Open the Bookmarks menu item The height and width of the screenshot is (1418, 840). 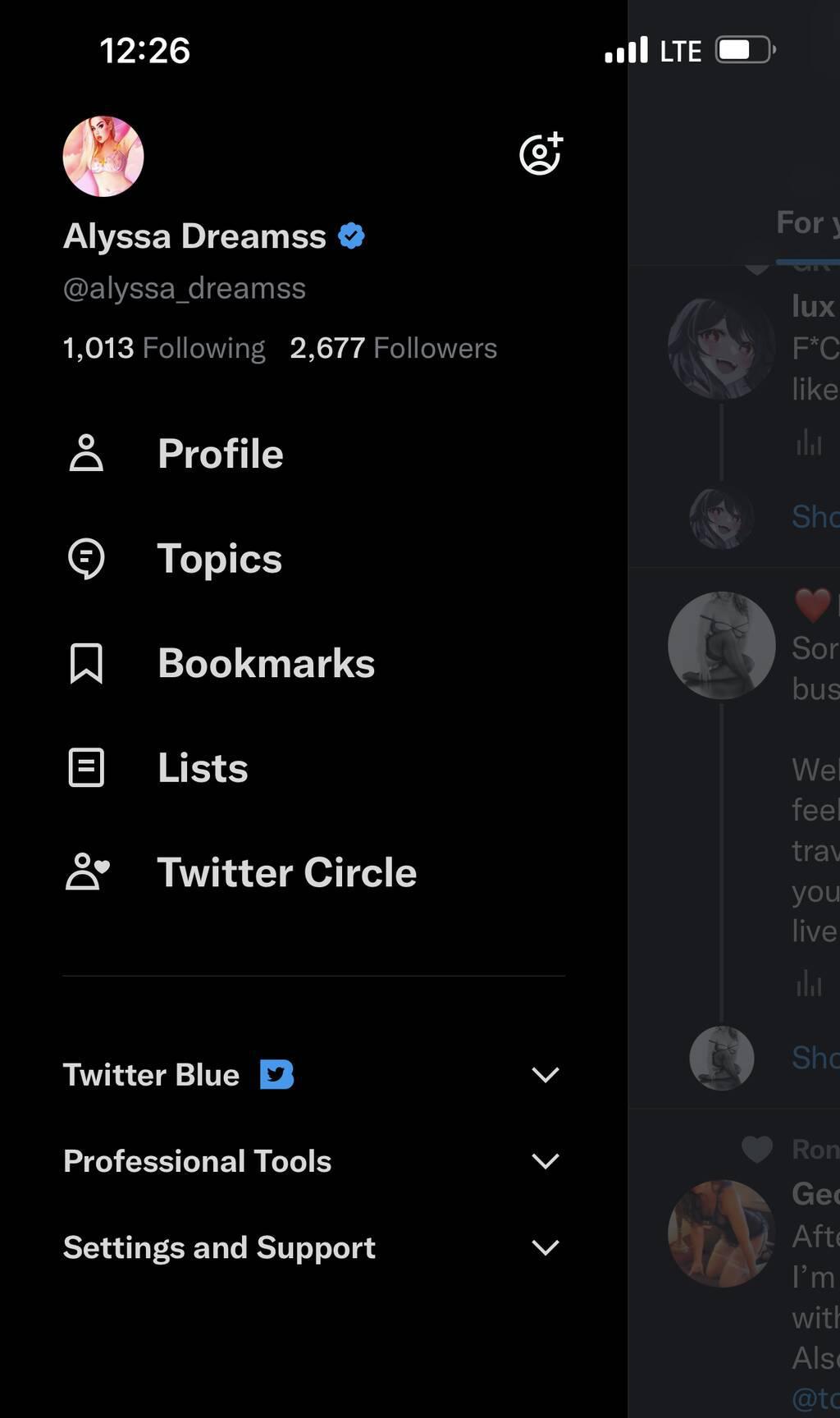tap(266, 663)
